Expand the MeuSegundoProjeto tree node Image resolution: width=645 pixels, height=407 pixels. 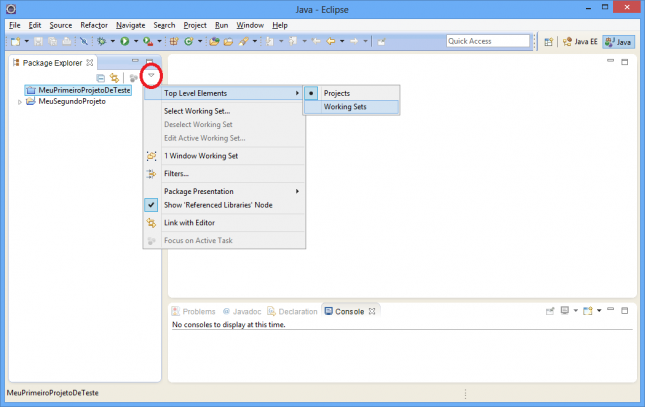[x=19, y=102]
